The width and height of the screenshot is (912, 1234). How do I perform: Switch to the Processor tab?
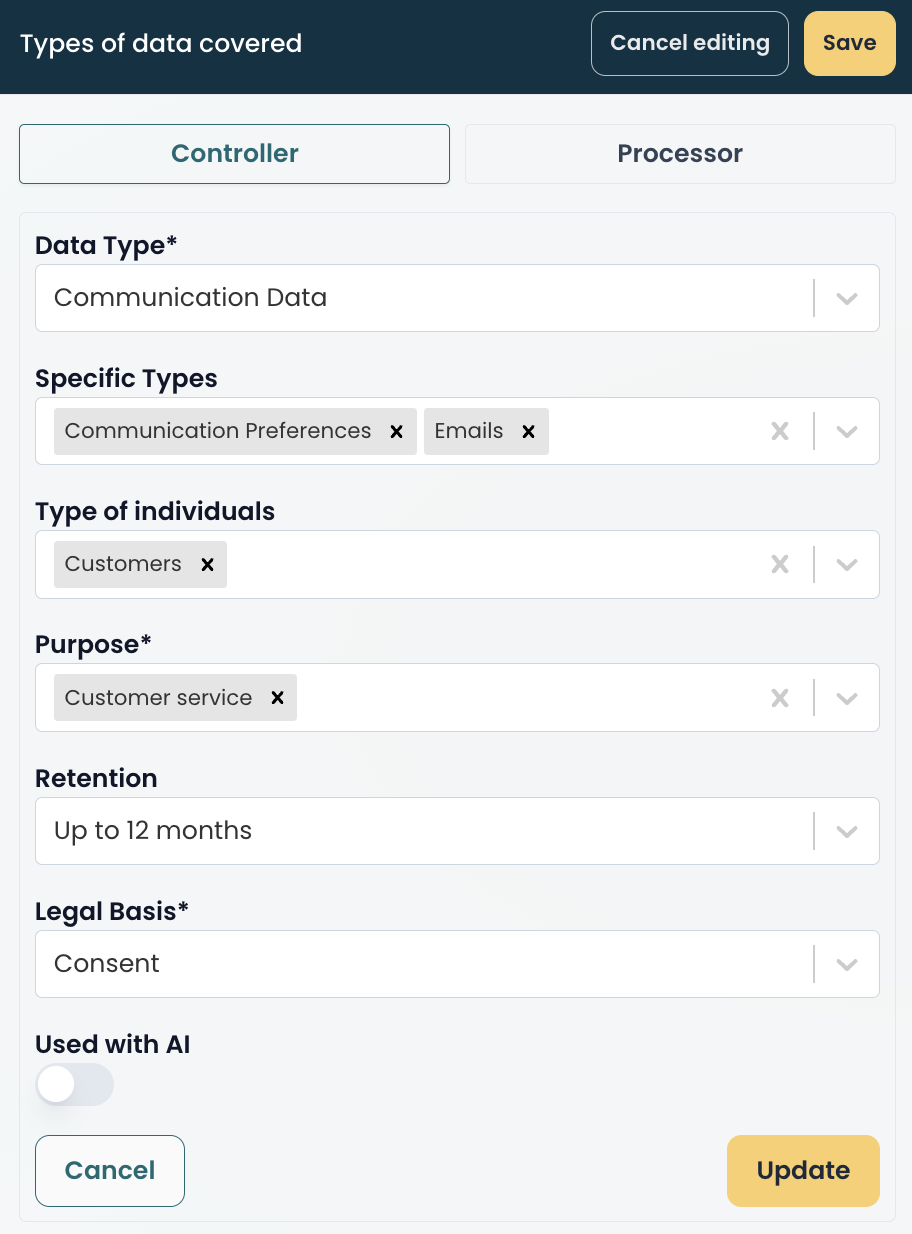pos(679,153)
